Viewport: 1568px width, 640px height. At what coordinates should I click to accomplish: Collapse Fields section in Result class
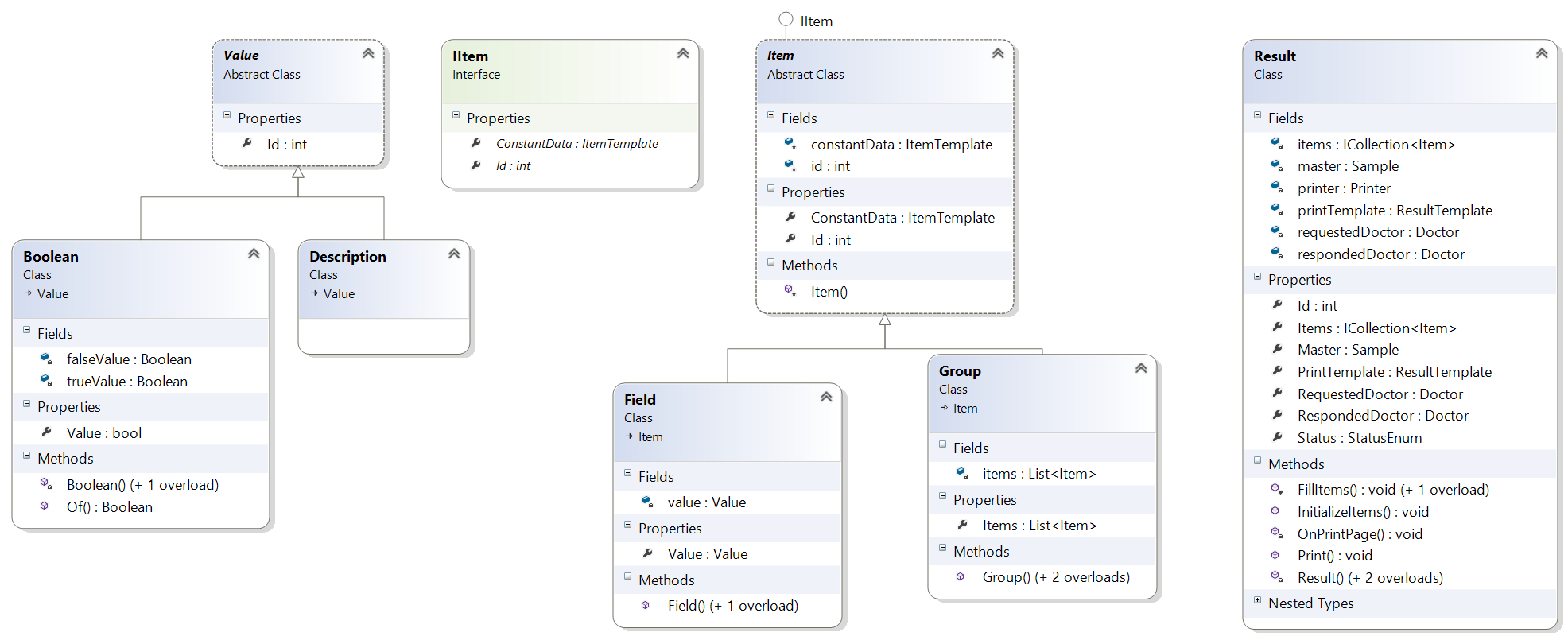[x=1257, y=115]
